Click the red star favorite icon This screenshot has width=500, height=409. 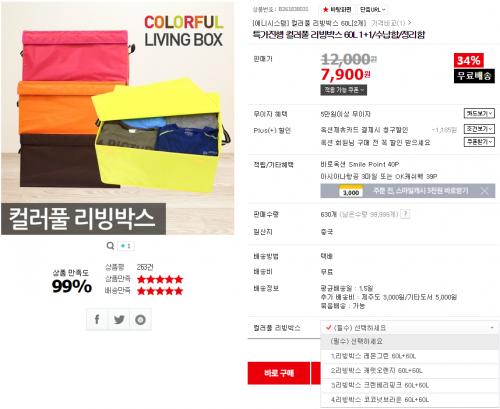(x=326, y=10)
